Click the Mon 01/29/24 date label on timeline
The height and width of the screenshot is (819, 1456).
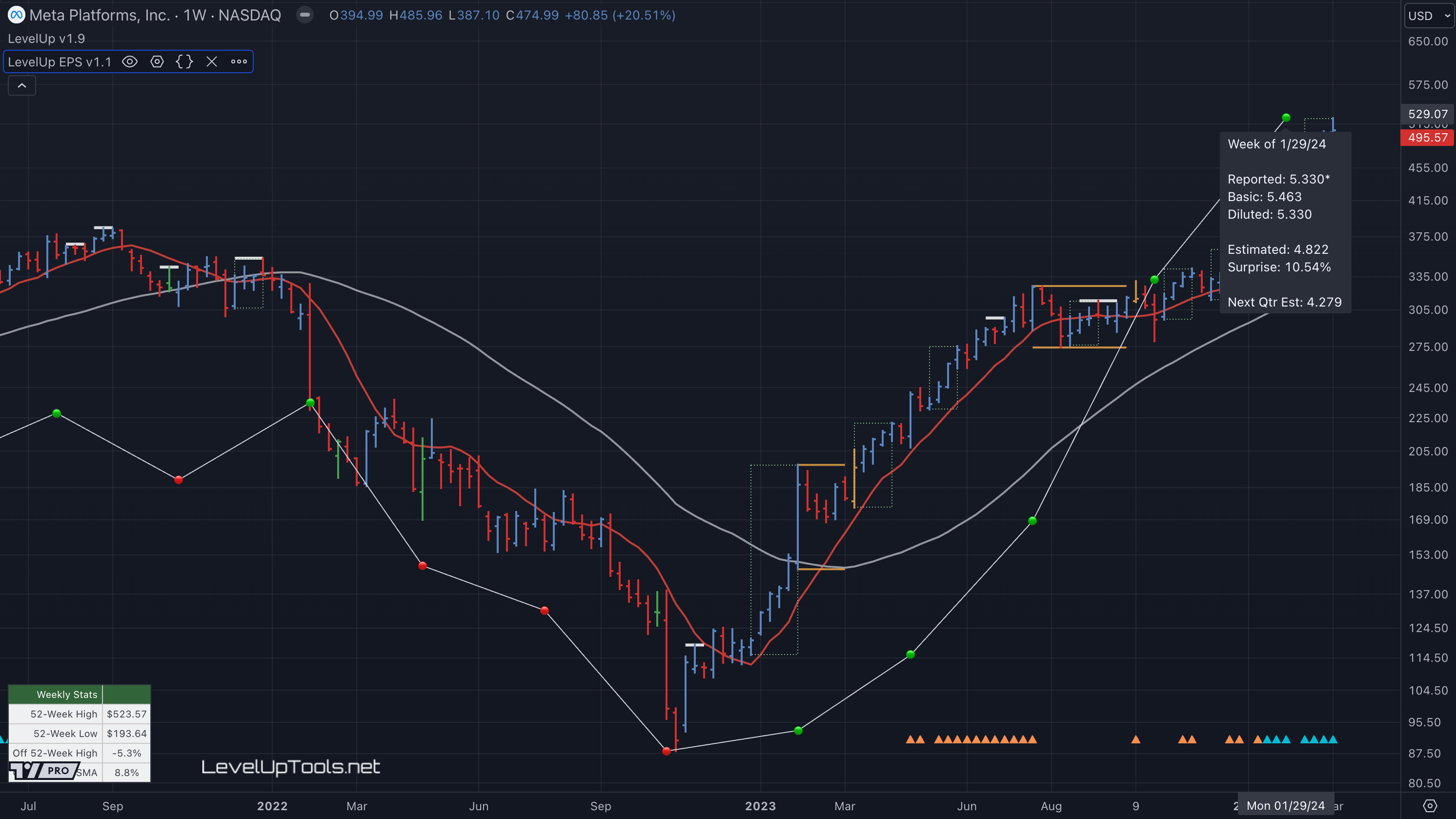tap(1285, 806)
